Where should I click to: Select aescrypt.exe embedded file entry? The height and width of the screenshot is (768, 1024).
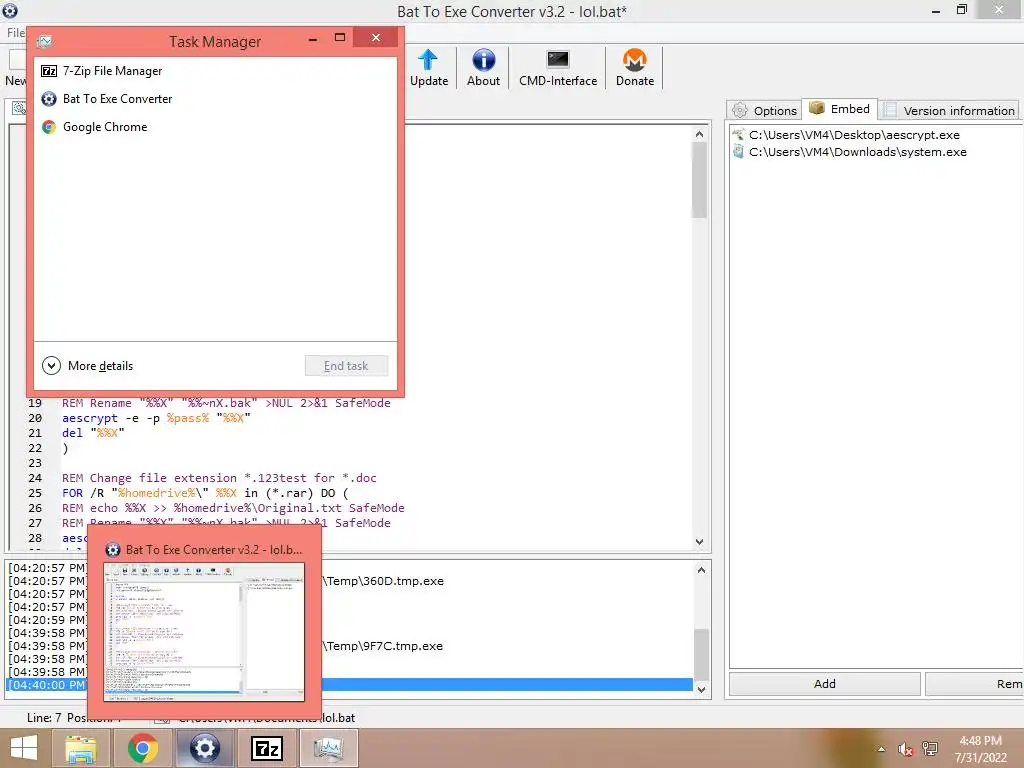coord(847,135)
